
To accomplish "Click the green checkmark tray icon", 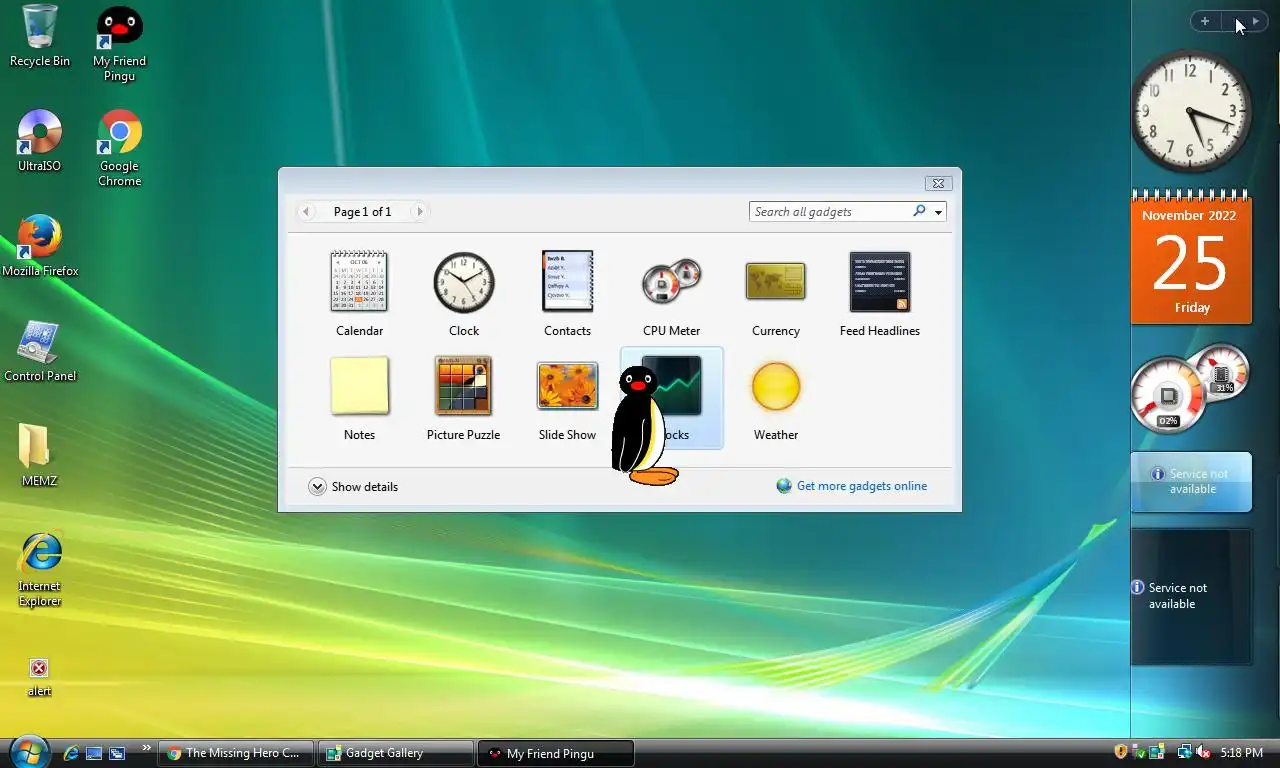I will (x=1139, y=752).
